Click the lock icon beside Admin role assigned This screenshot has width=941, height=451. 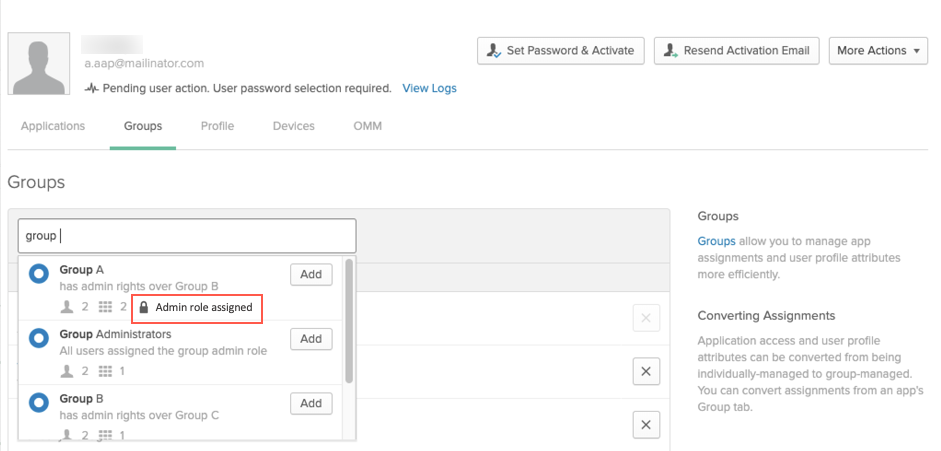[x=143, y=308]
